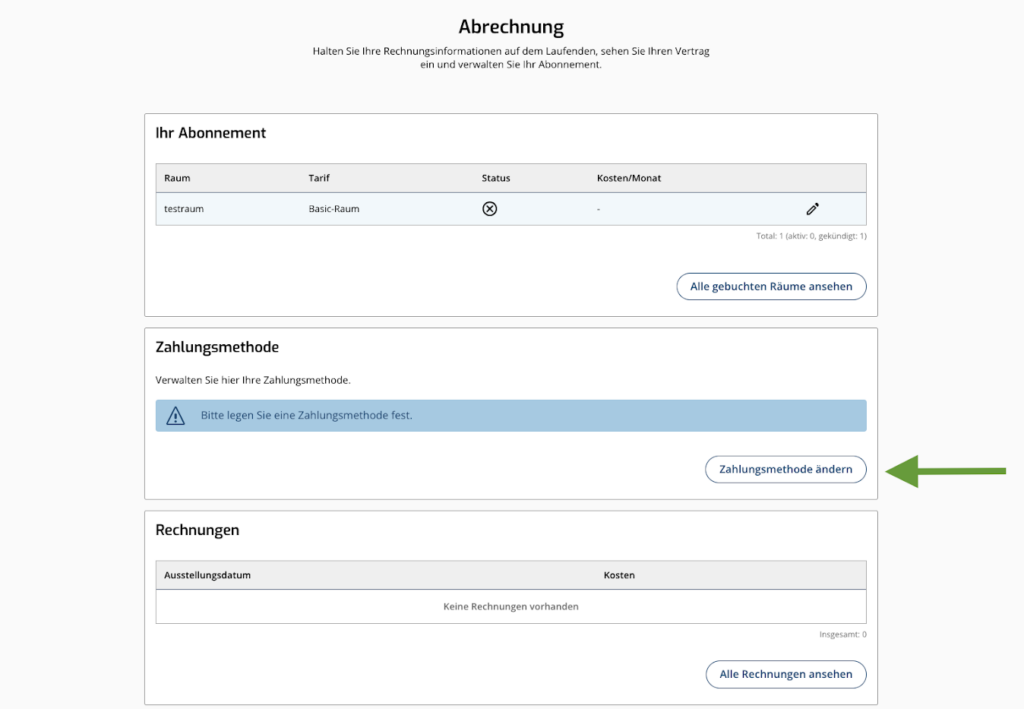Image resolution: width=1024 pixels, height=709 pixels.
Task: Click the Abrechnung page title
Action: pos(511,27)
